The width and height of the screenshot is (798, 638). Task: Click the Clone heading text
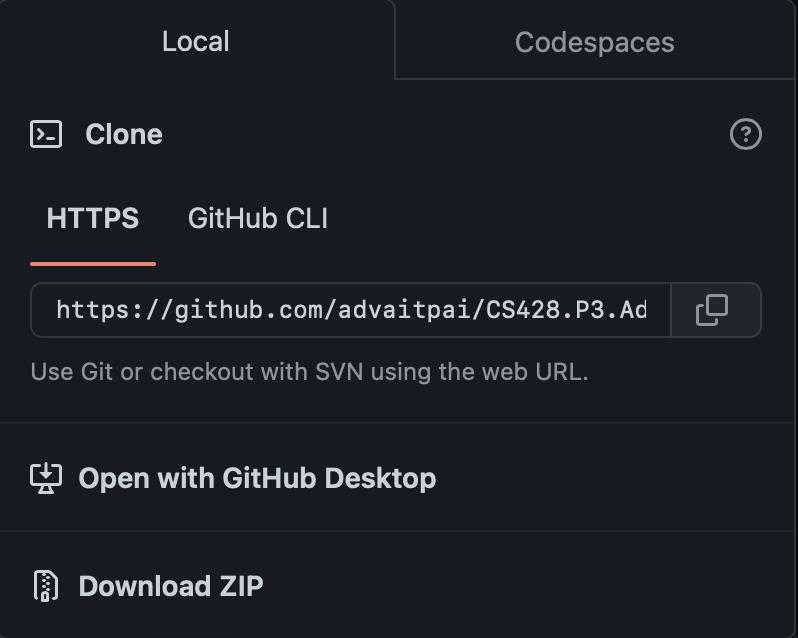click(124, 134)
